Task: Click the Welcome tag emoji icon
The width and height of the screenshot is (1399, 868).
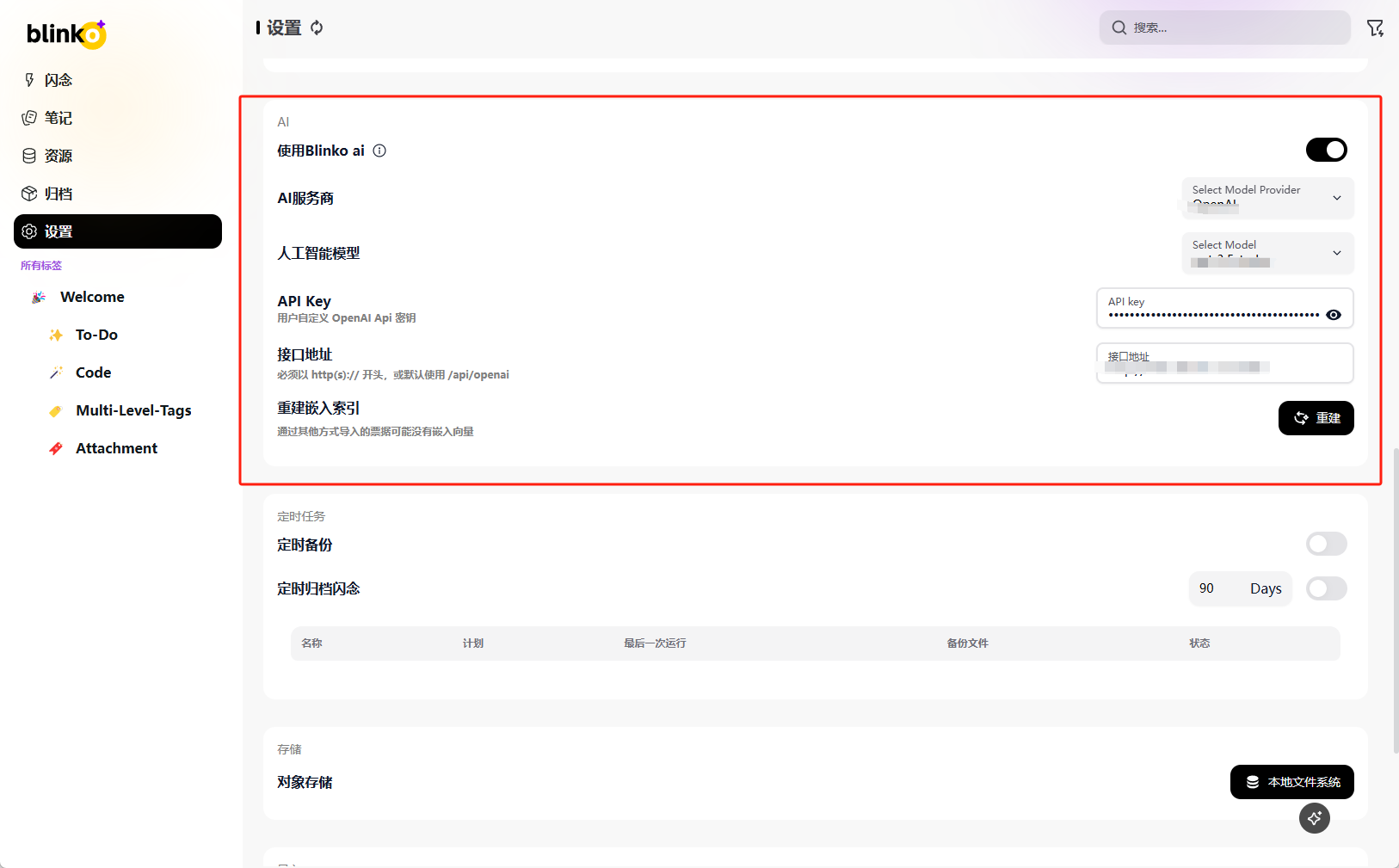Action: [39, 297]
